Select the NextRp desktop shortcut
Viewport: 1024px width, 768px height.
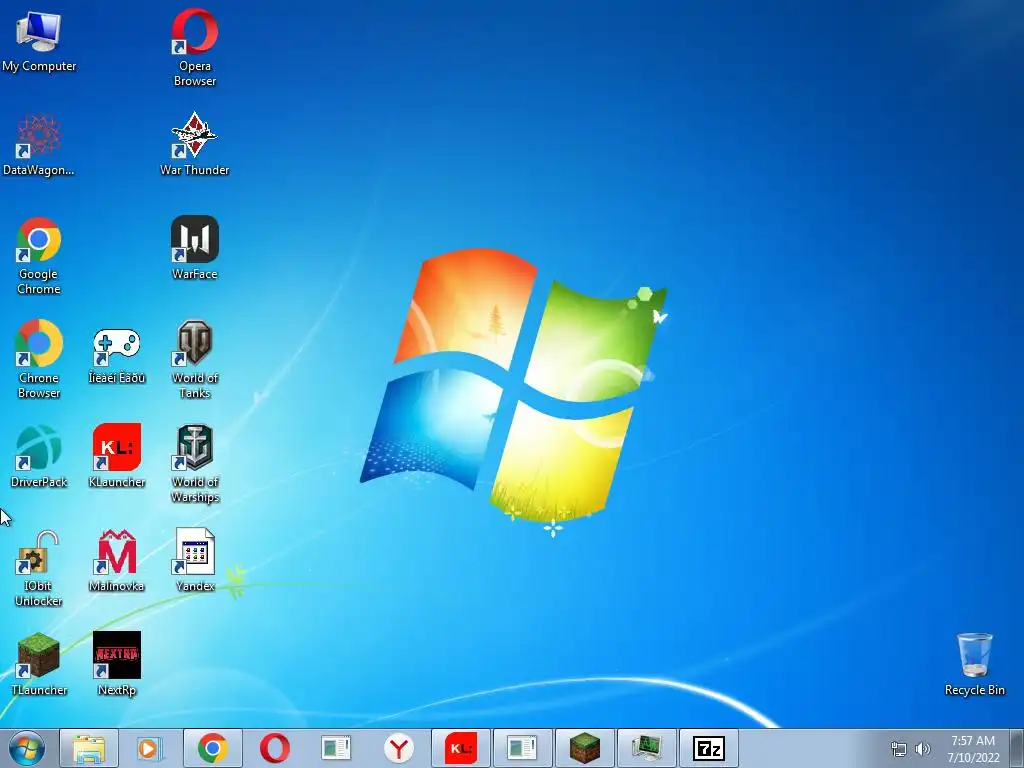pyautogui.click(x=117, y=664)
